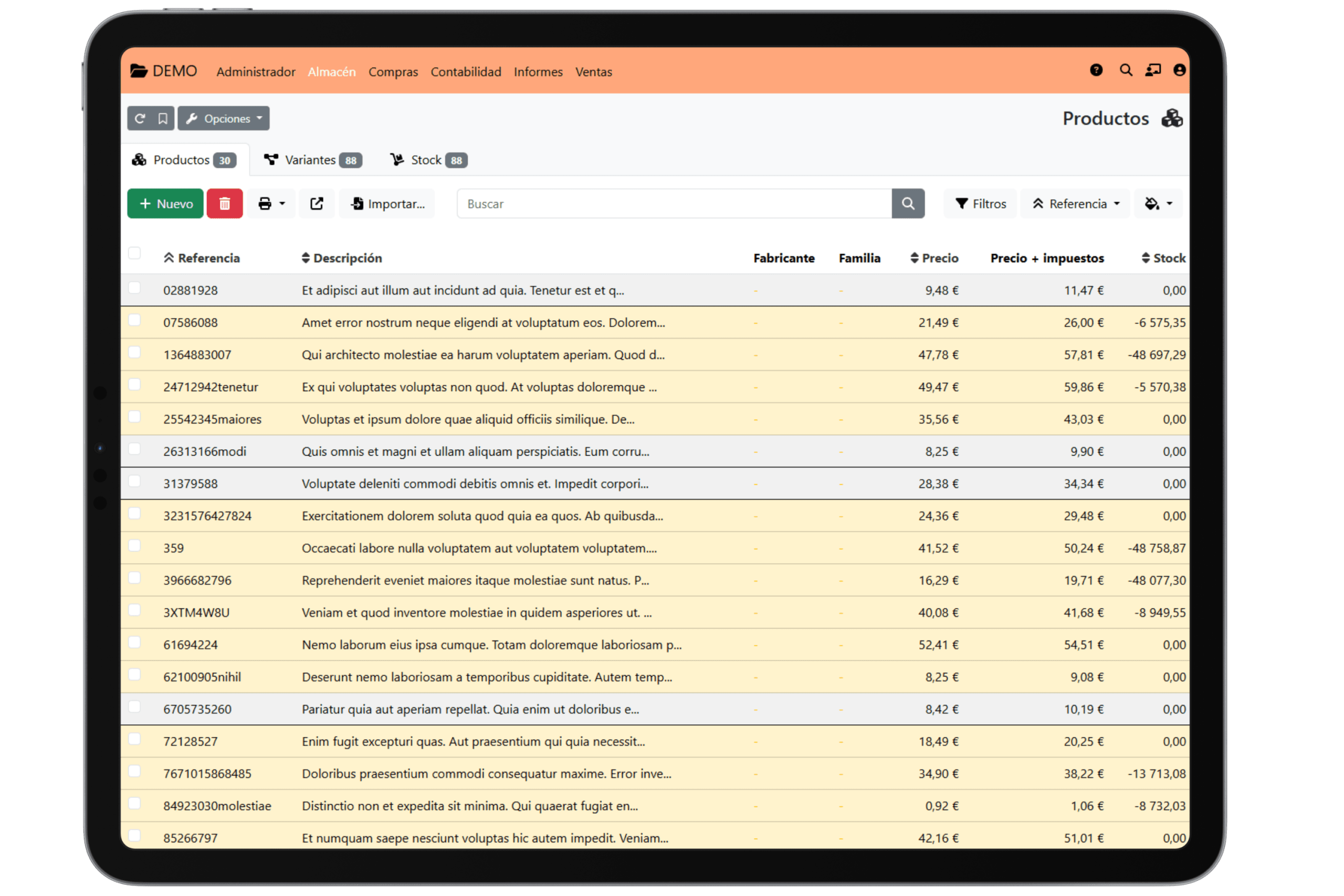Image resolution: width=1344 pixels, height=896 pixels.
Task: Click the red trash delete button
Action: 225,204
